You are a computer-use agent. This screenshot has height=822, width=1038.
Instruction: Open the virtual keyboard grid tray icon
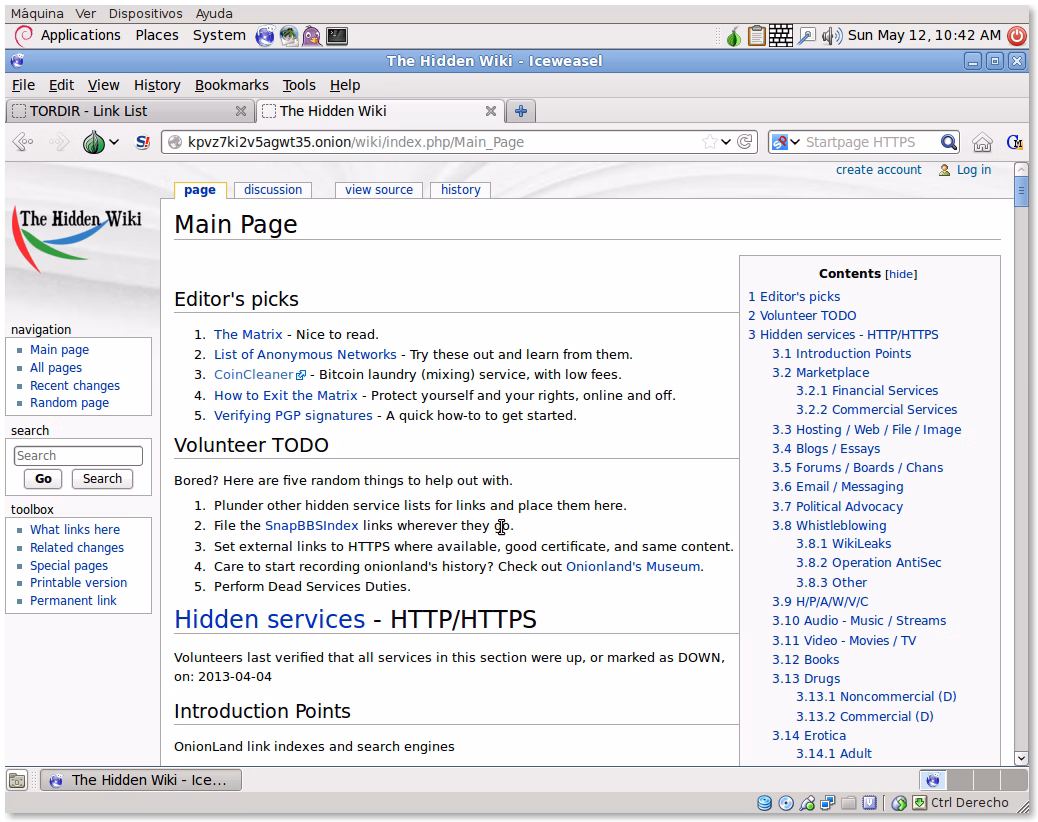780,36
